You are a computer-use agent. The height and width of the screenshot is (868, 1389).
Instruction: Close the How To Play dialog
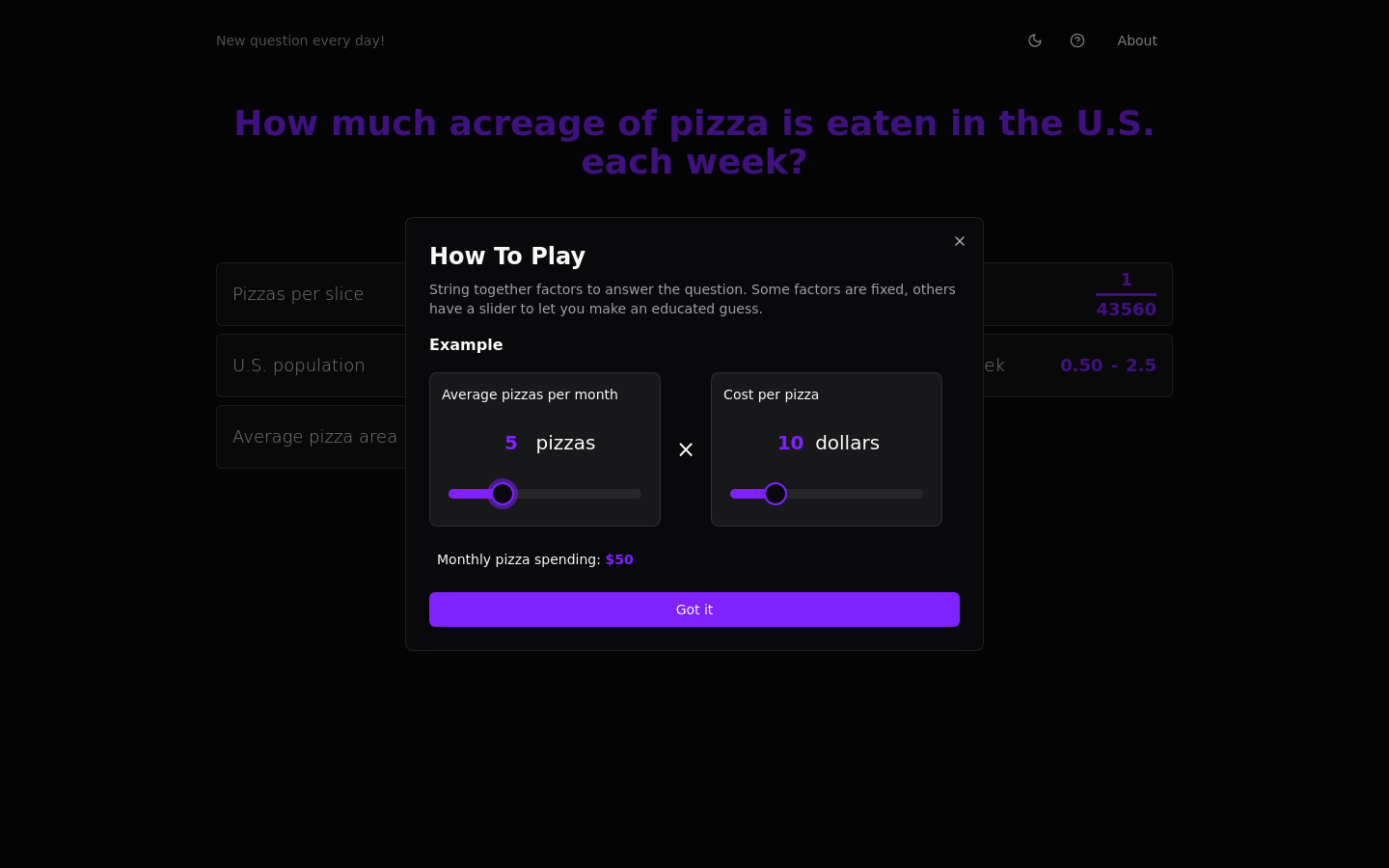point(960,241)
